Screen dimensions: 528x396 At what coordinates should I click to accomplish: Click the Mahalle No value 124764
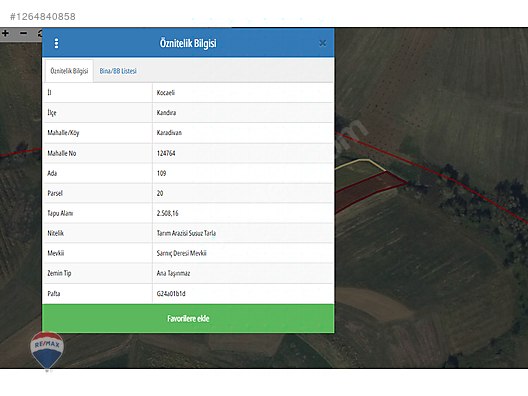(x=166, y=153)
